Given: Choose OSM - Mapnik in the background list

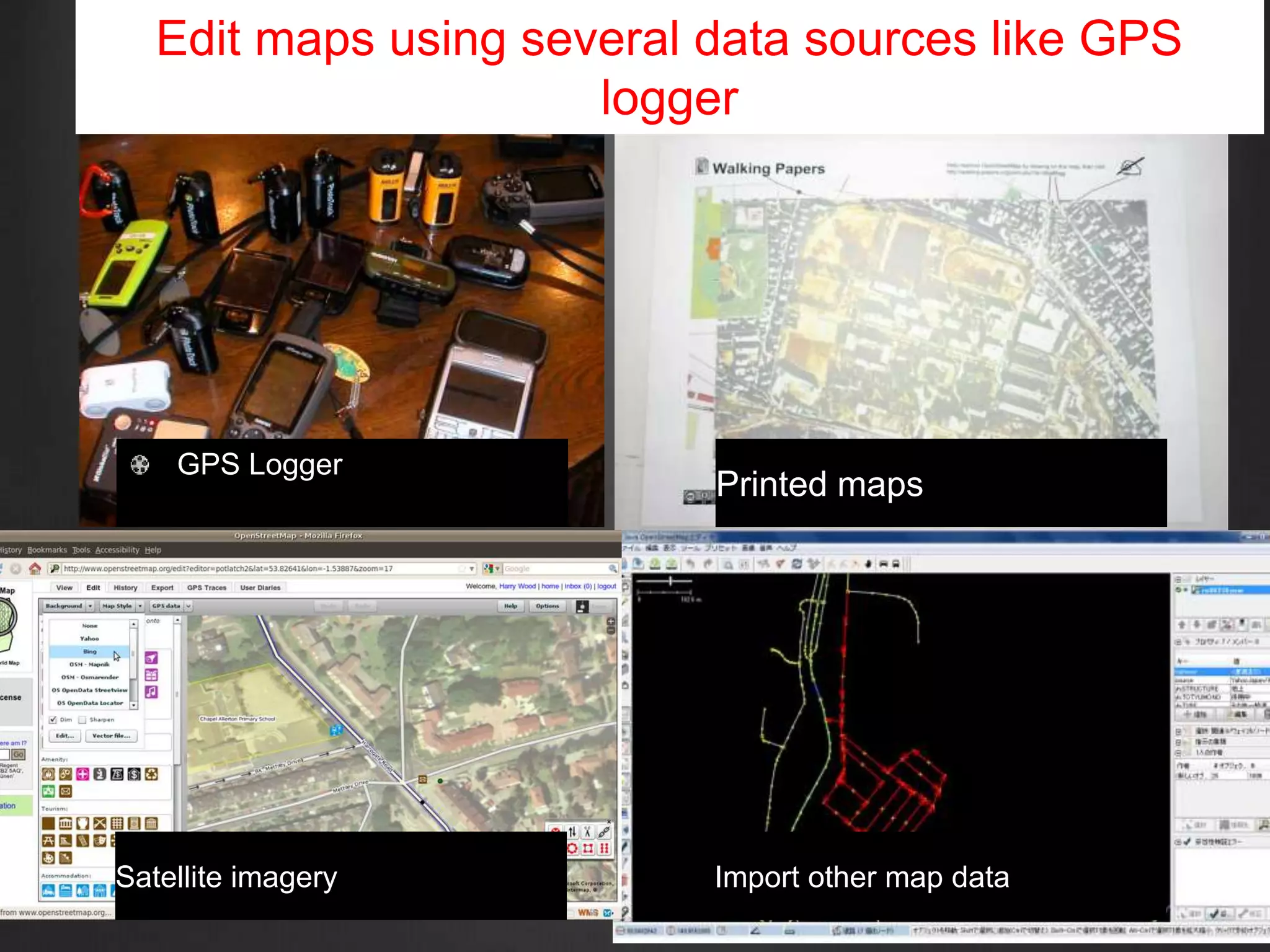Looking at the screenshot, I should click(89, 664).
